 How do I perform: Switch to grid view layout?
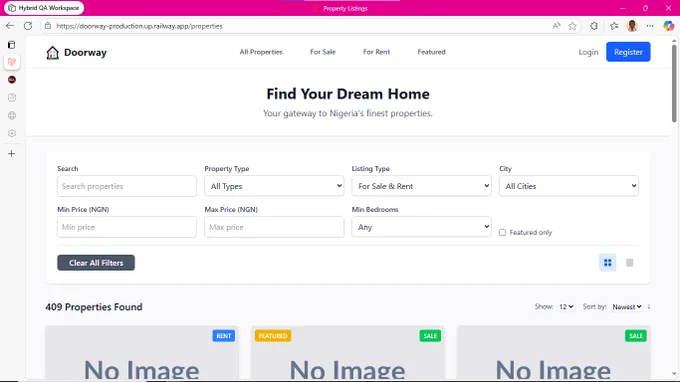pos(608,263)
